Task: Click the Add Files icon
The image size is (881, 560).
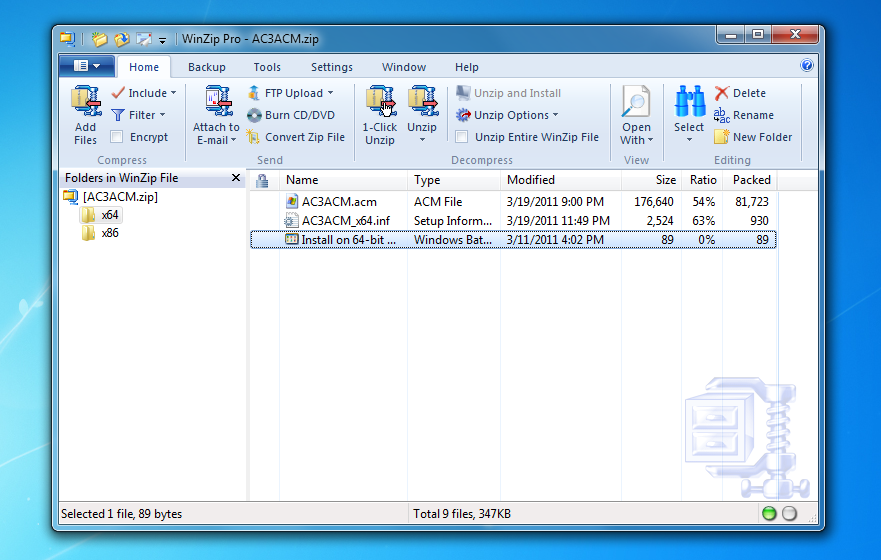Action: coord(86,101)
